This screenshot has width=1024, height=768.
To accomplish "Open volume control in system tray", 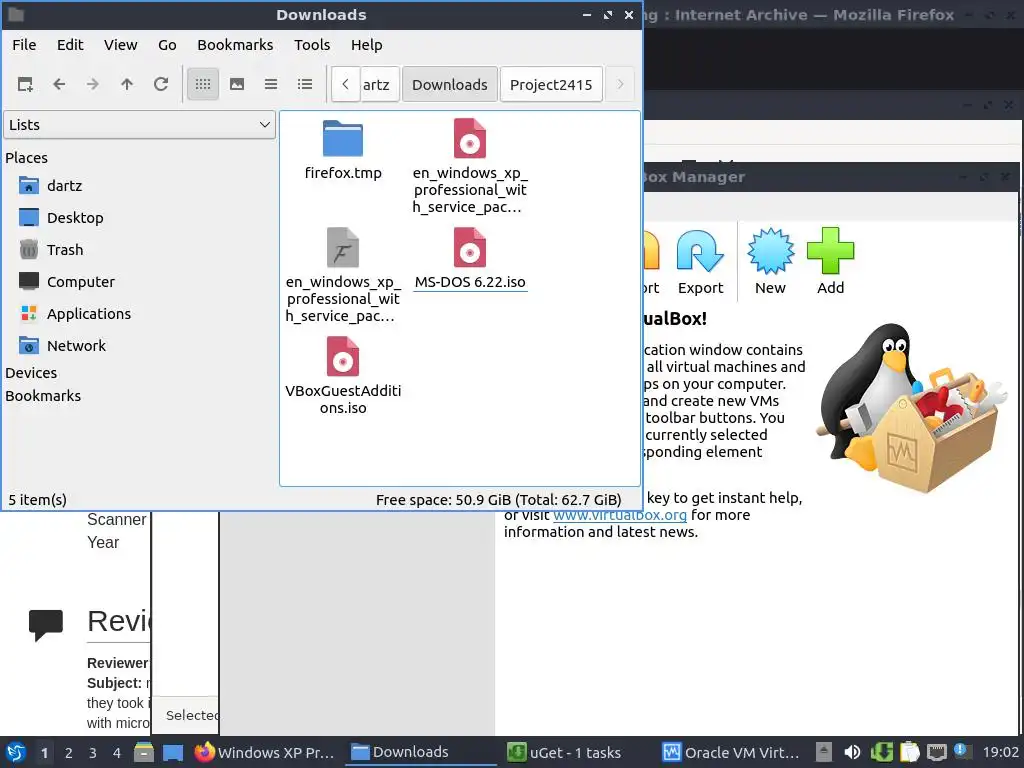I will click(x=852, y=752).
